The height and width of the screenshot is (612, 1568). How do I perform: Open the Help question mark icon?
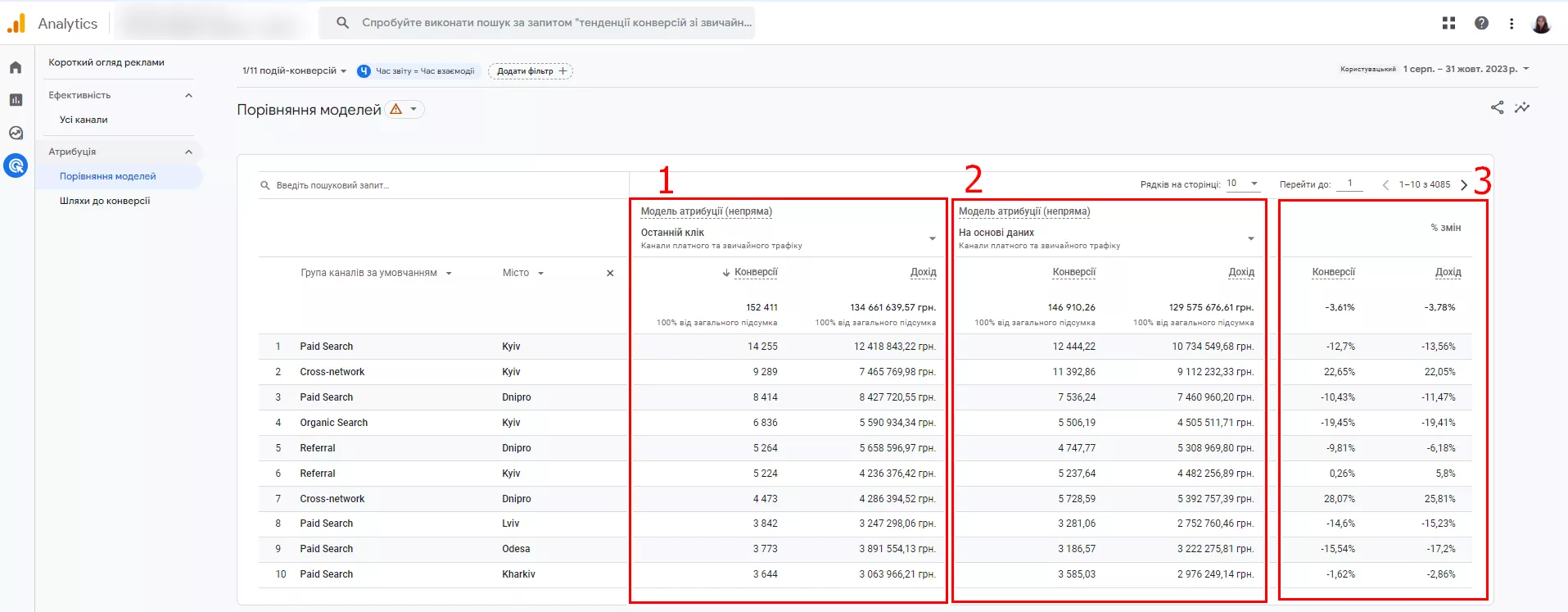[1481, 23]
